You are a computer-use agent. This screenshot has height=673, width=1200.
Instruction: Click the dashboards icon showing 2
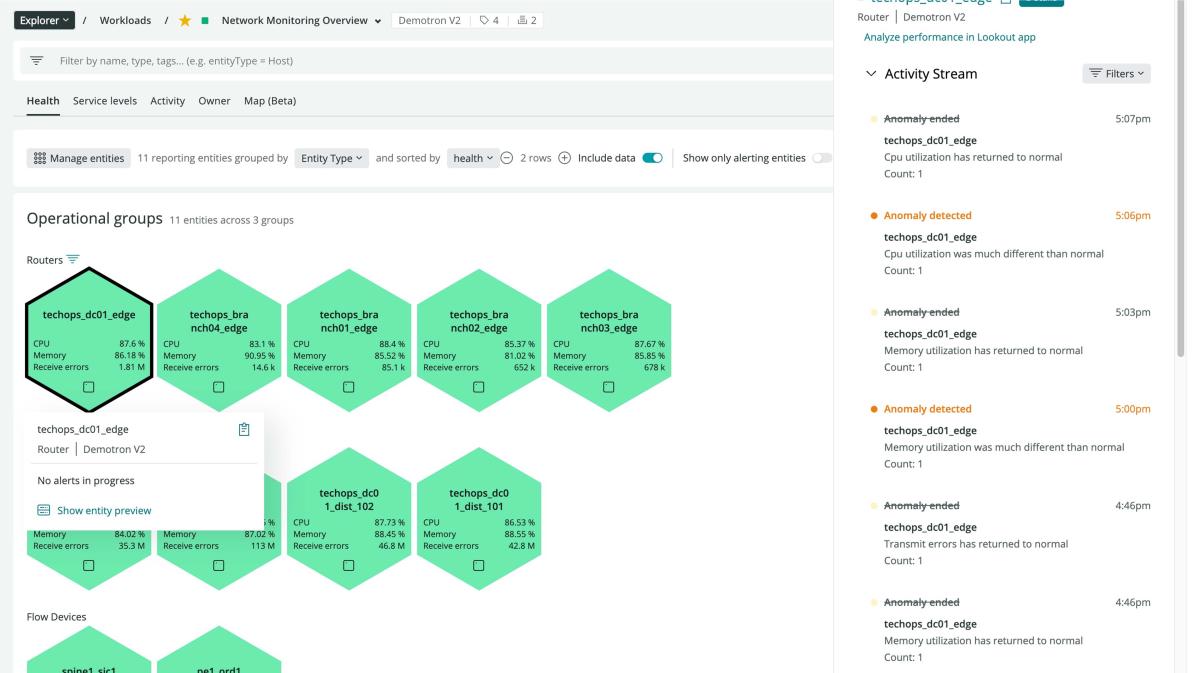pos(526,20)
